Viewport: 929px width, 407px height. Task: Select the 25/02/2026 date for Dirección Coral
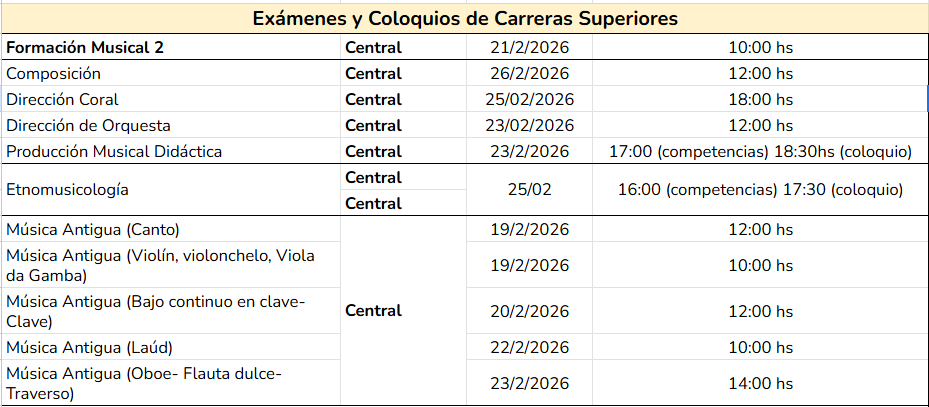pyautogui.click(x=529, y=100)
